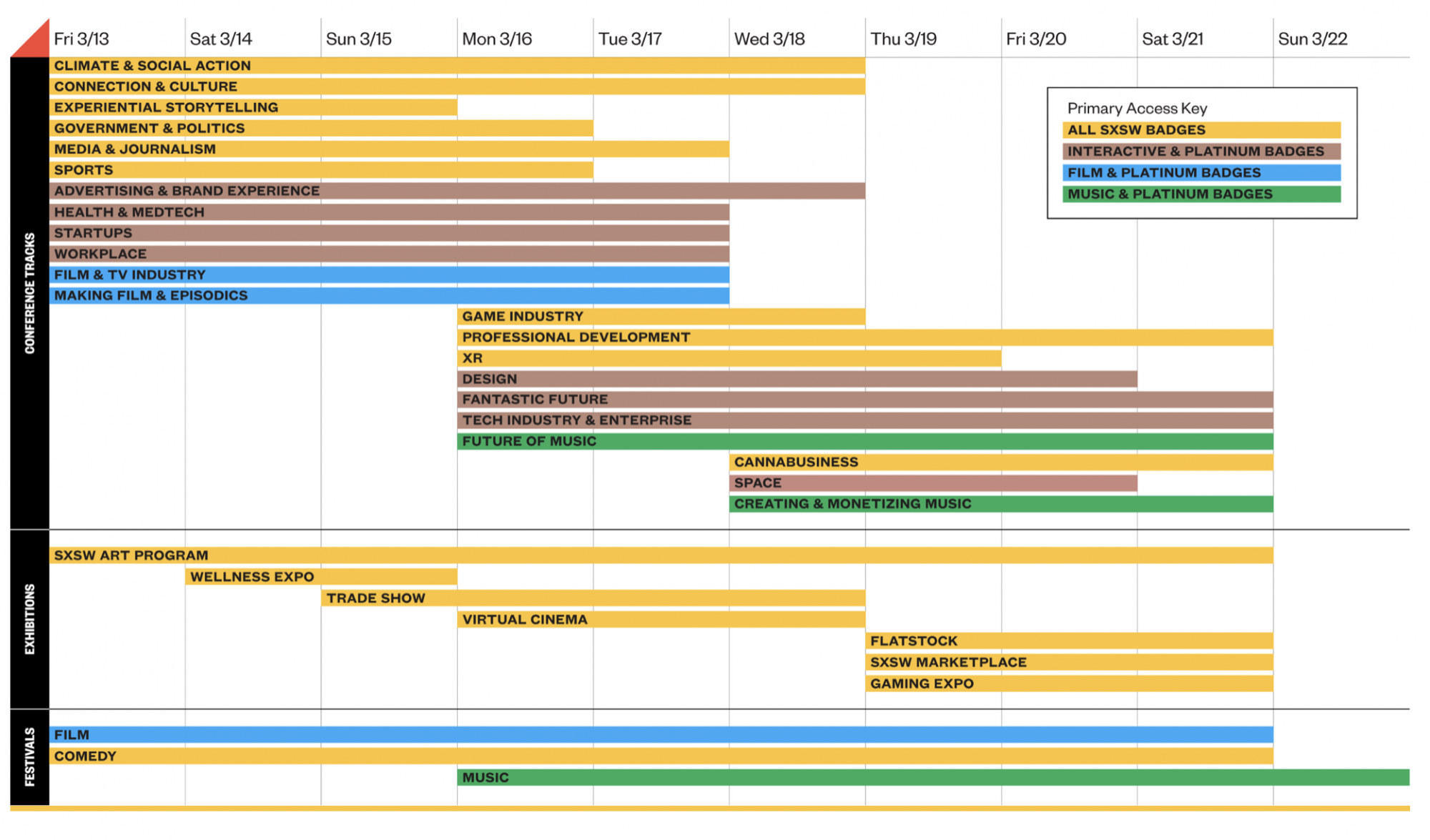Click the Climate & Social Action track bar
Screen dimensions: 1430x840
click(457, 66)
